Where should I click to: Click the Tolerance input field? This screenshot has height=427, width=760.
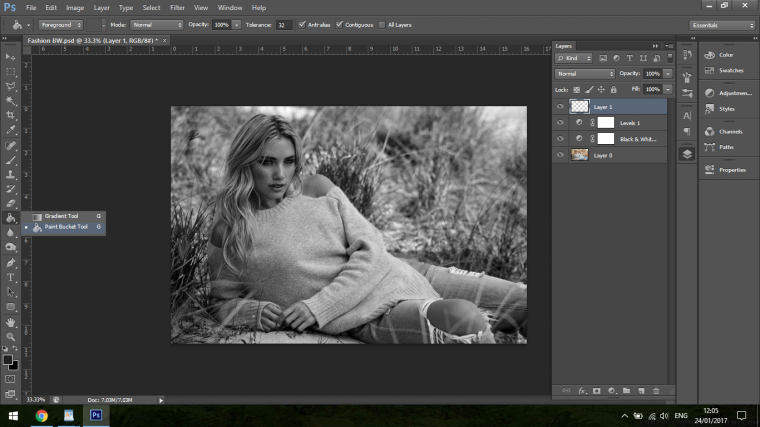tap(284, 25)
